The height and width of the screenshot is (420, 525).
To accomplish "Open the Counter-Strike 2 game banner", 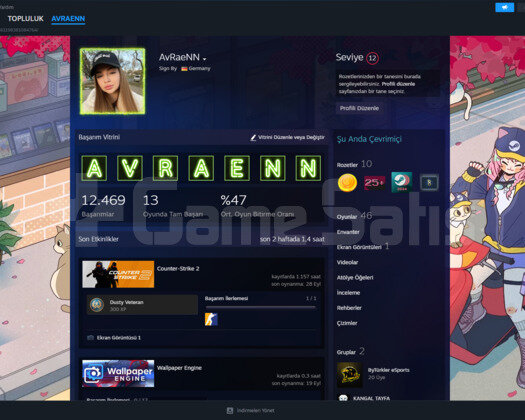I will click(118, 274).
